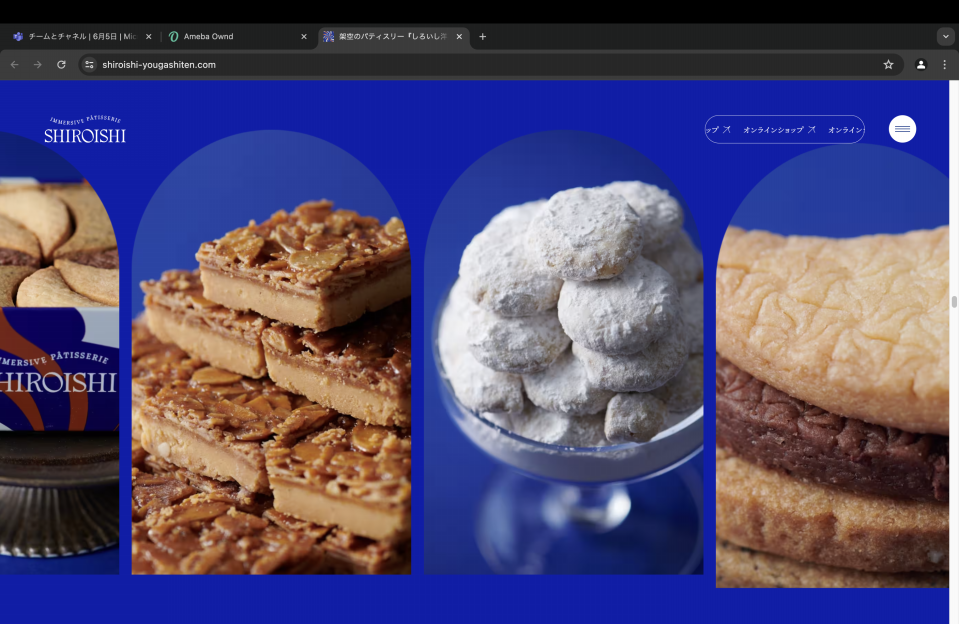Close the Ameba Ownd tab
Screen dimensions: 959x624
(304, 37)
